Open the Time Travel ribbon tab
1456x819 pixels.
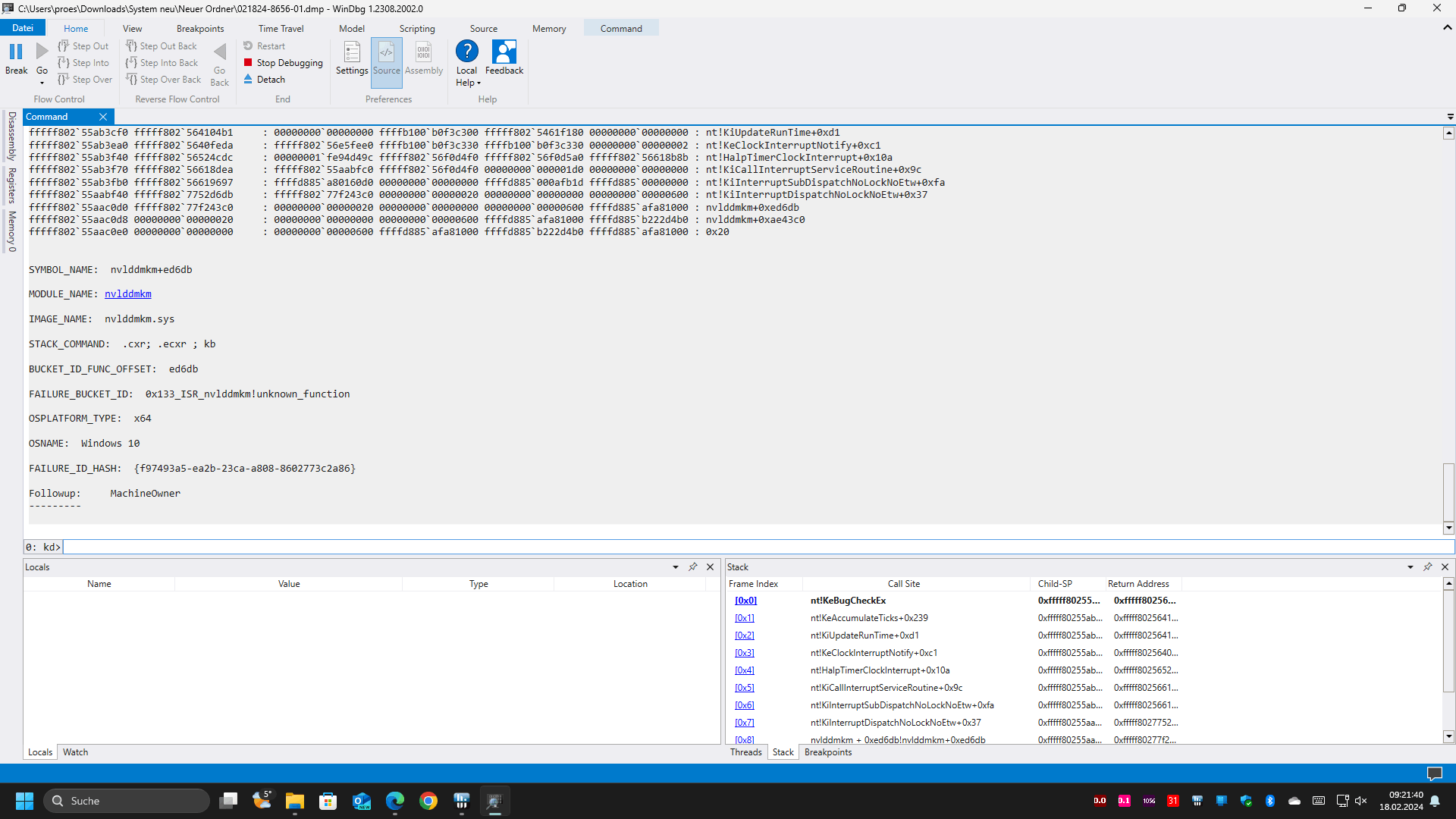click(281, 29)
